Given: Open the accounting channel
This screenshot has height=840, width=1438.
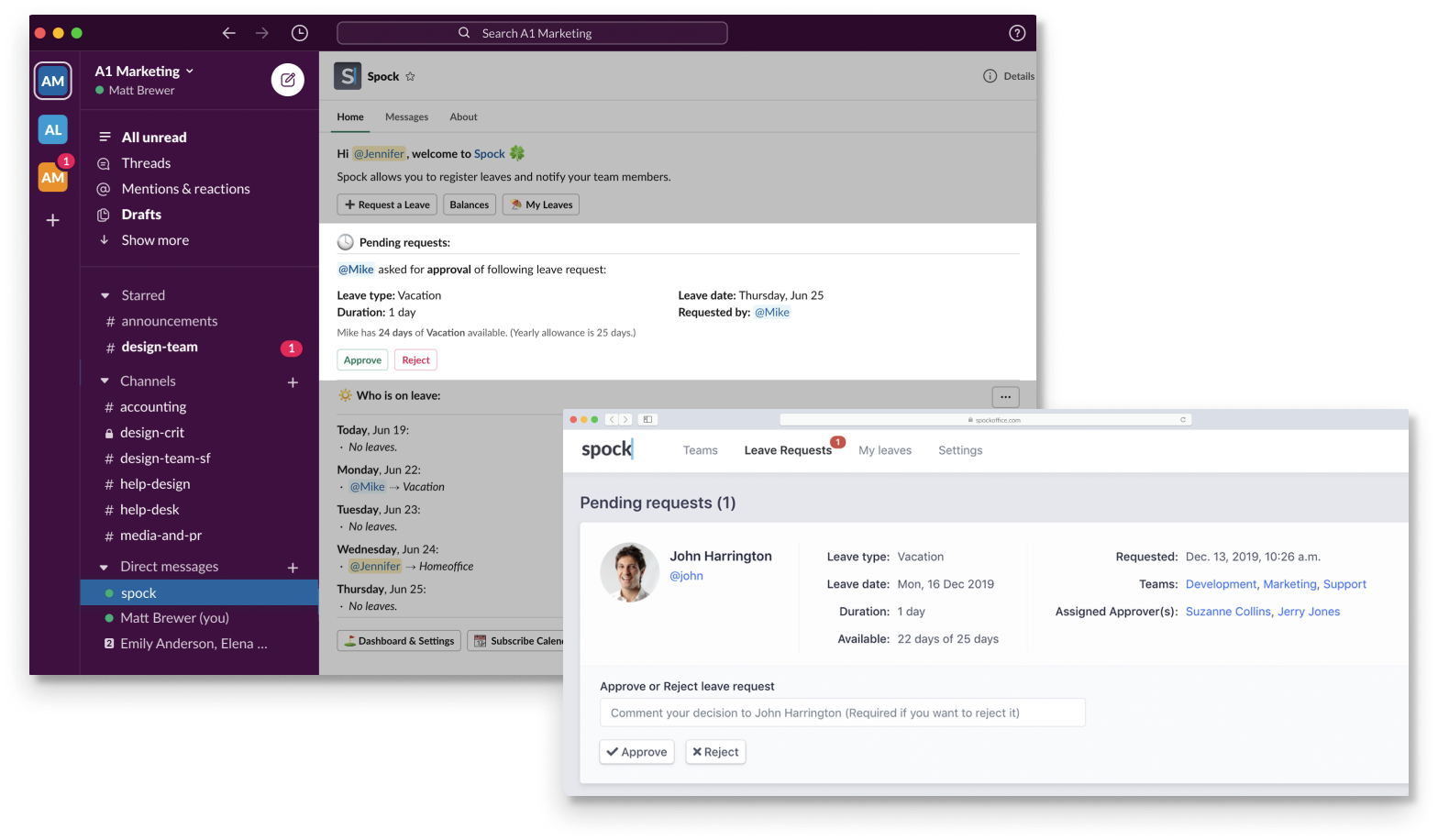Looking at the screenshot, I should (x=153, y=407).
